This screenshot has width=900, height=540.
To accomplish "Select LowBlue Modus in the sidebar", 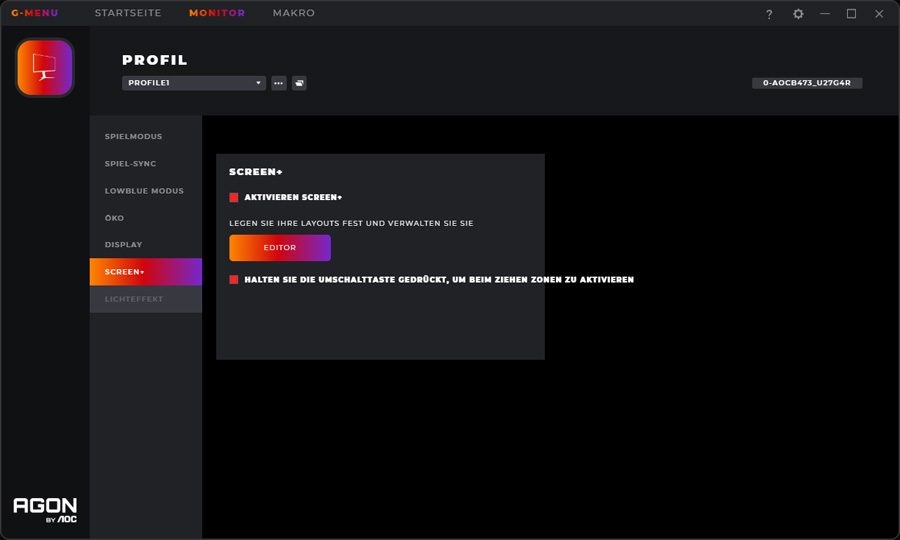I will coord(144,191).
